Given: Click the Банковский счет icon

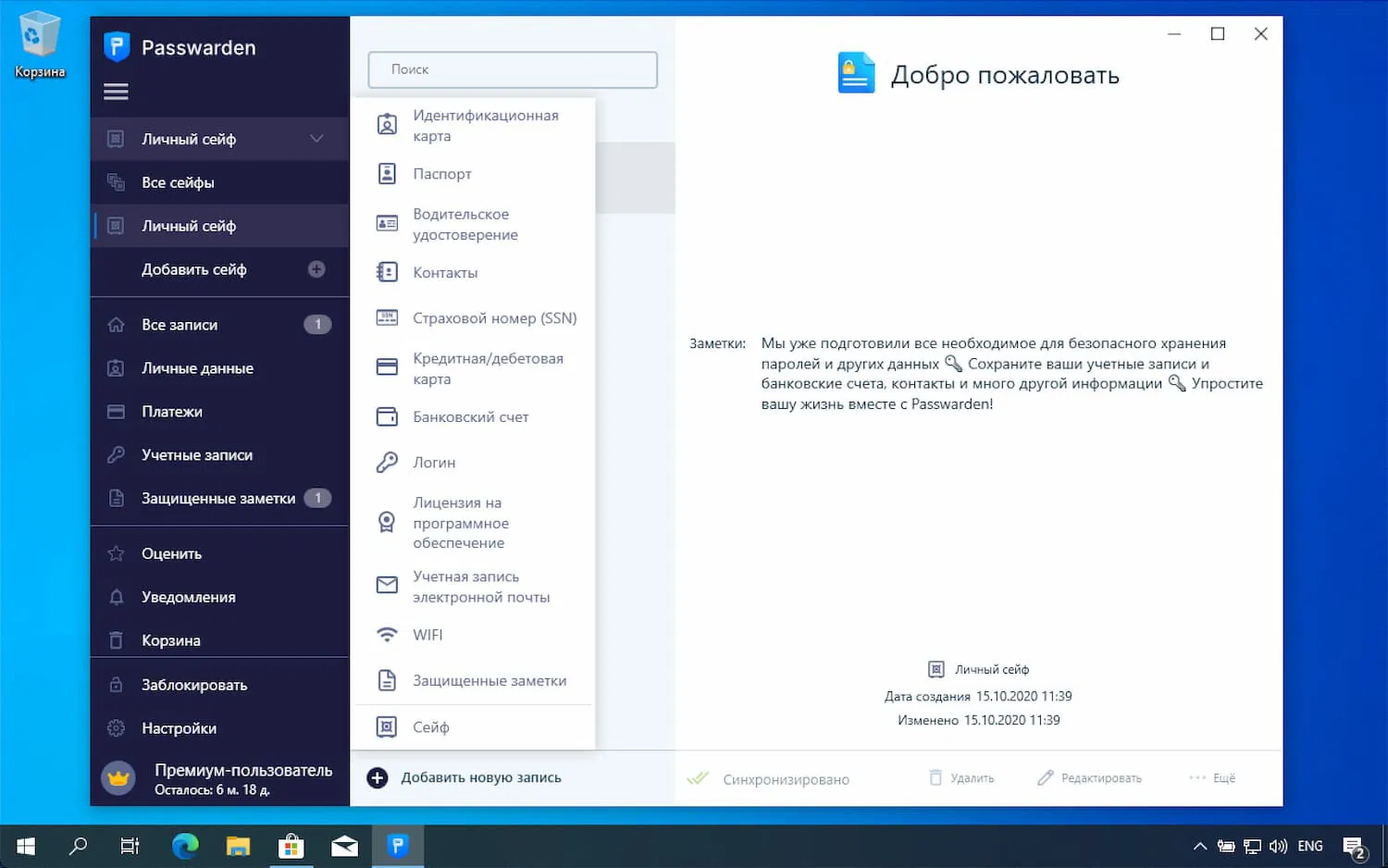Looking at the screenshot, I should [387, 416].
